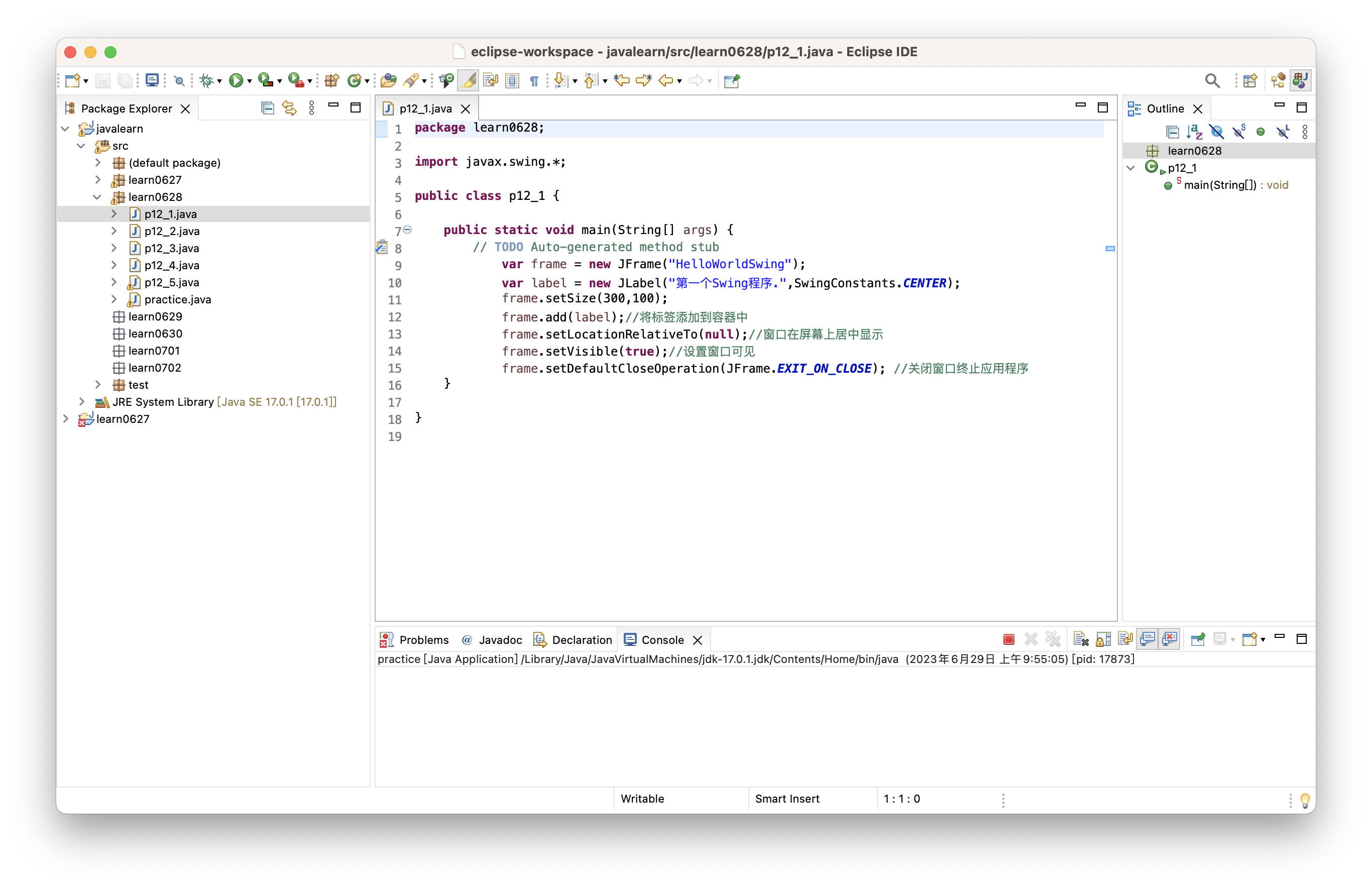The image size is (1372, 888).
Task: Click the New Java Class icon
Action: pyautogui.click(x=355, y=81)
